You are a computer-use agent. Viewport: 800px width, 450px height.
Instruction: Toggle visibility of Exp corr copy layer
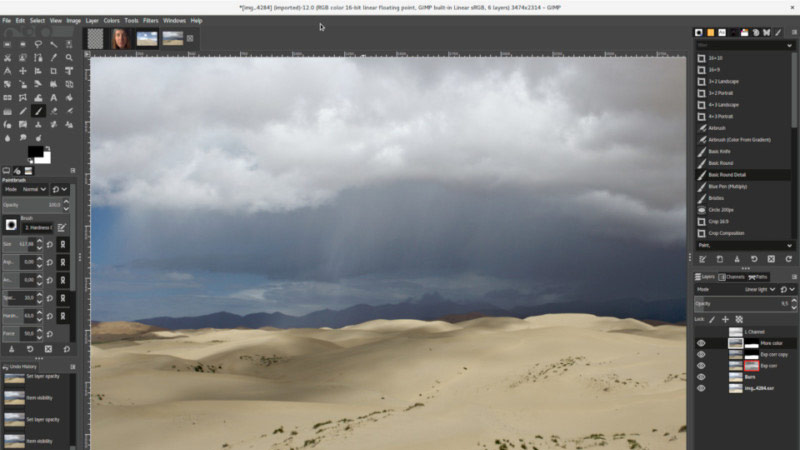click(x=700, y=354)
